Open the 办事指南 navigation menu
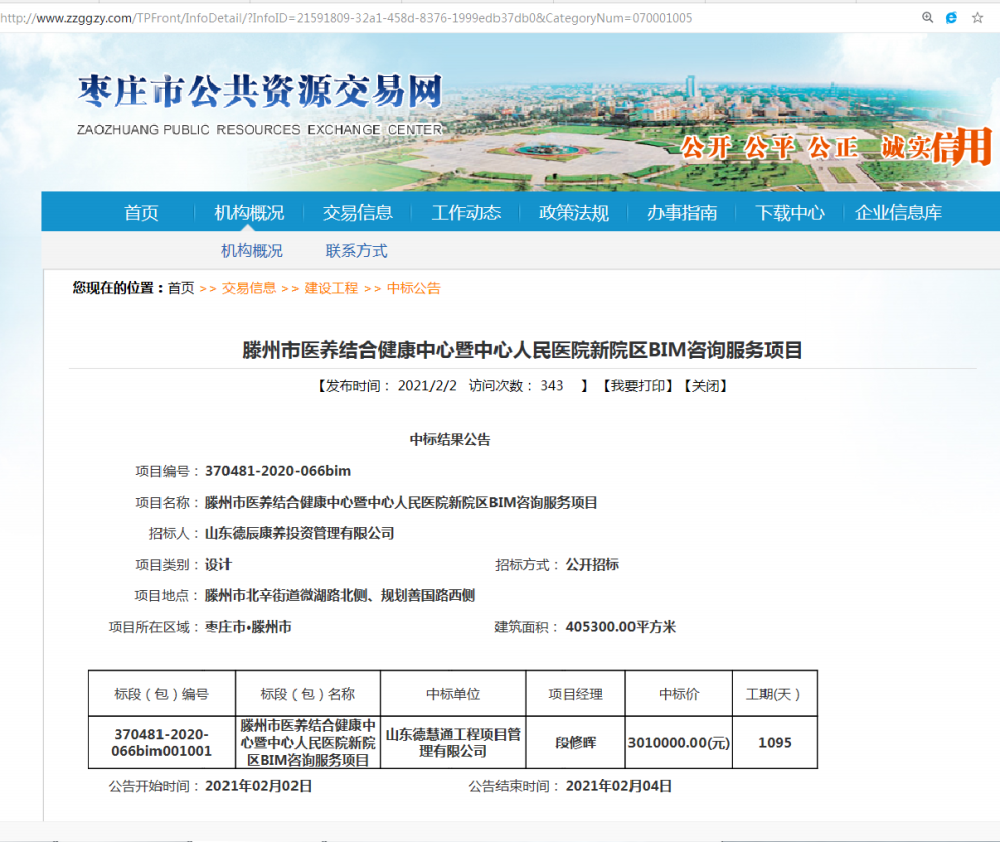This screenshot has height=842, width=1000. coord(681,212)
